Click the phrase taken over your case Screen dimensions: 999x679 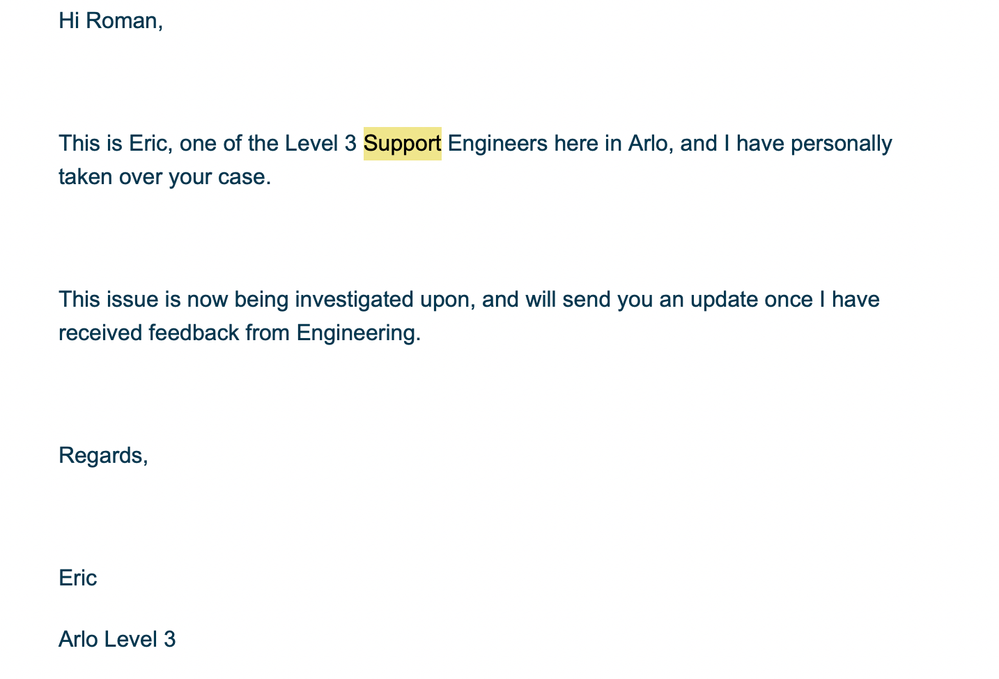click(x=164, y=177)
